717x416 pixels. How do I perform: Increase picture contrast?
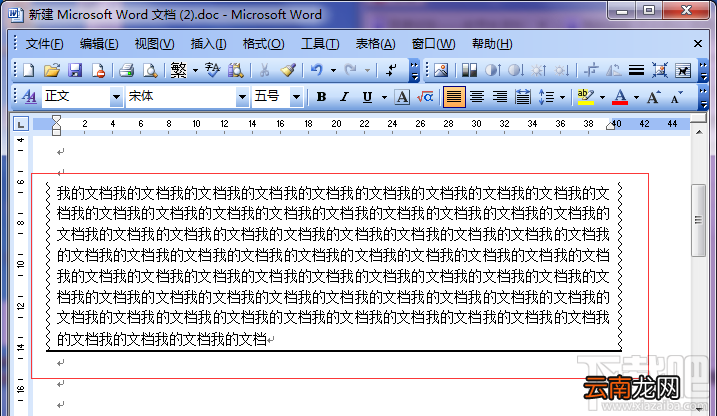492,70
